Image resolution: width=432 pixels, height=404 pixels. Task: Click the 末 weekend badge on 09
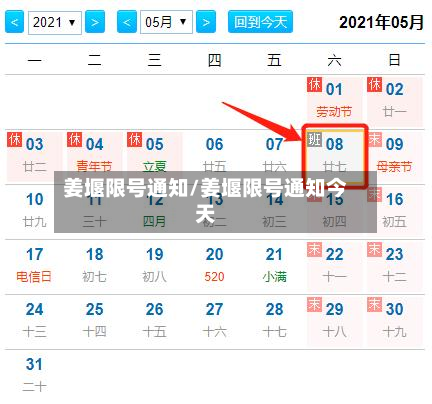[x=374, y=139]
